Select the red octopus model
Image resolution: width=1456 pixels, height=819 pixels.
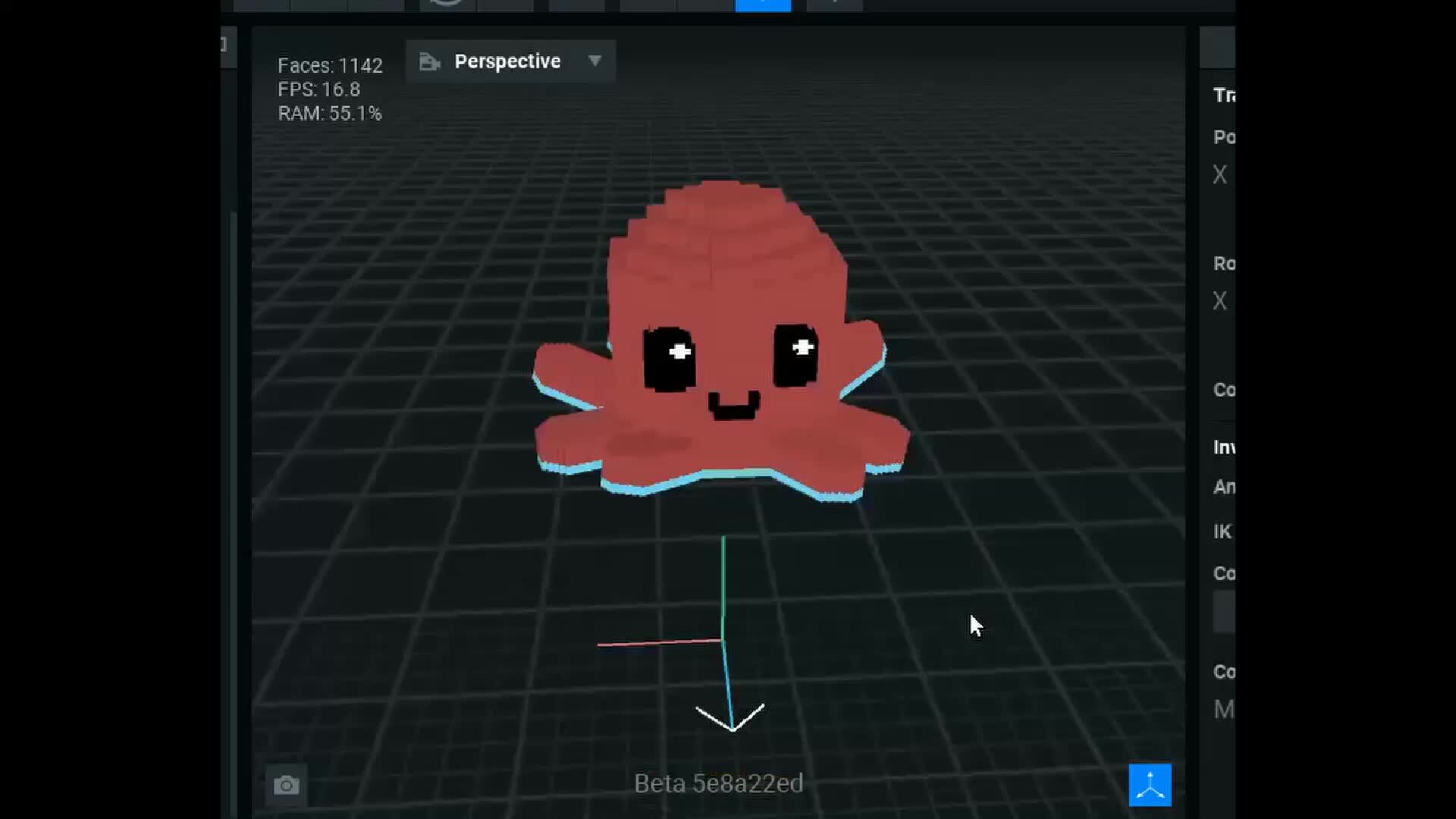(720, 341)
